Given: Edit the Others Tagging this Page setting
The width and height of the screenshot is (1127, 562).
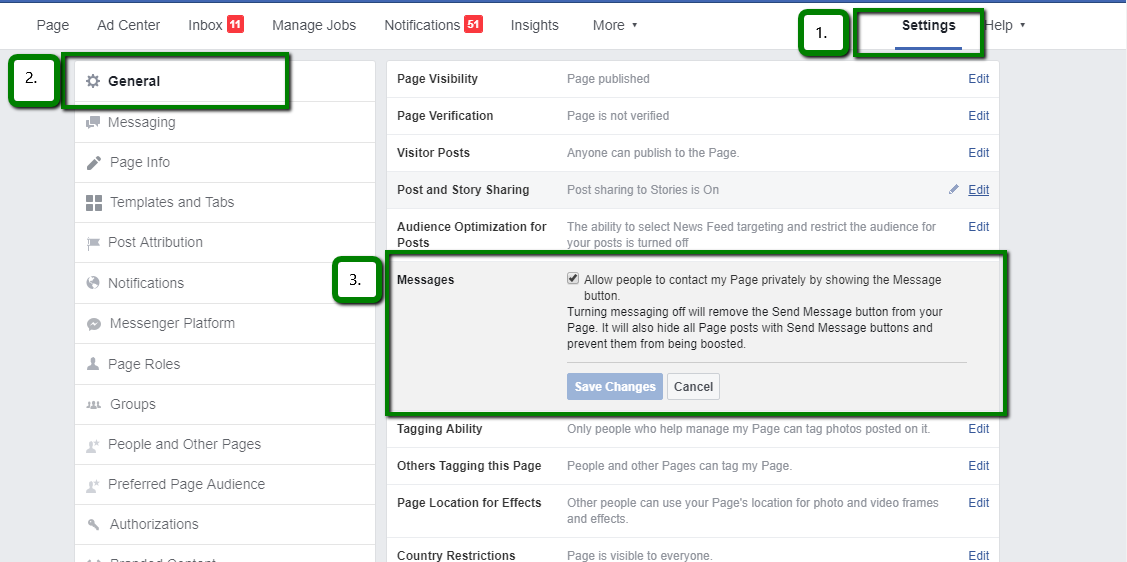Looking at the screenshot, I should tap(978, 466).
